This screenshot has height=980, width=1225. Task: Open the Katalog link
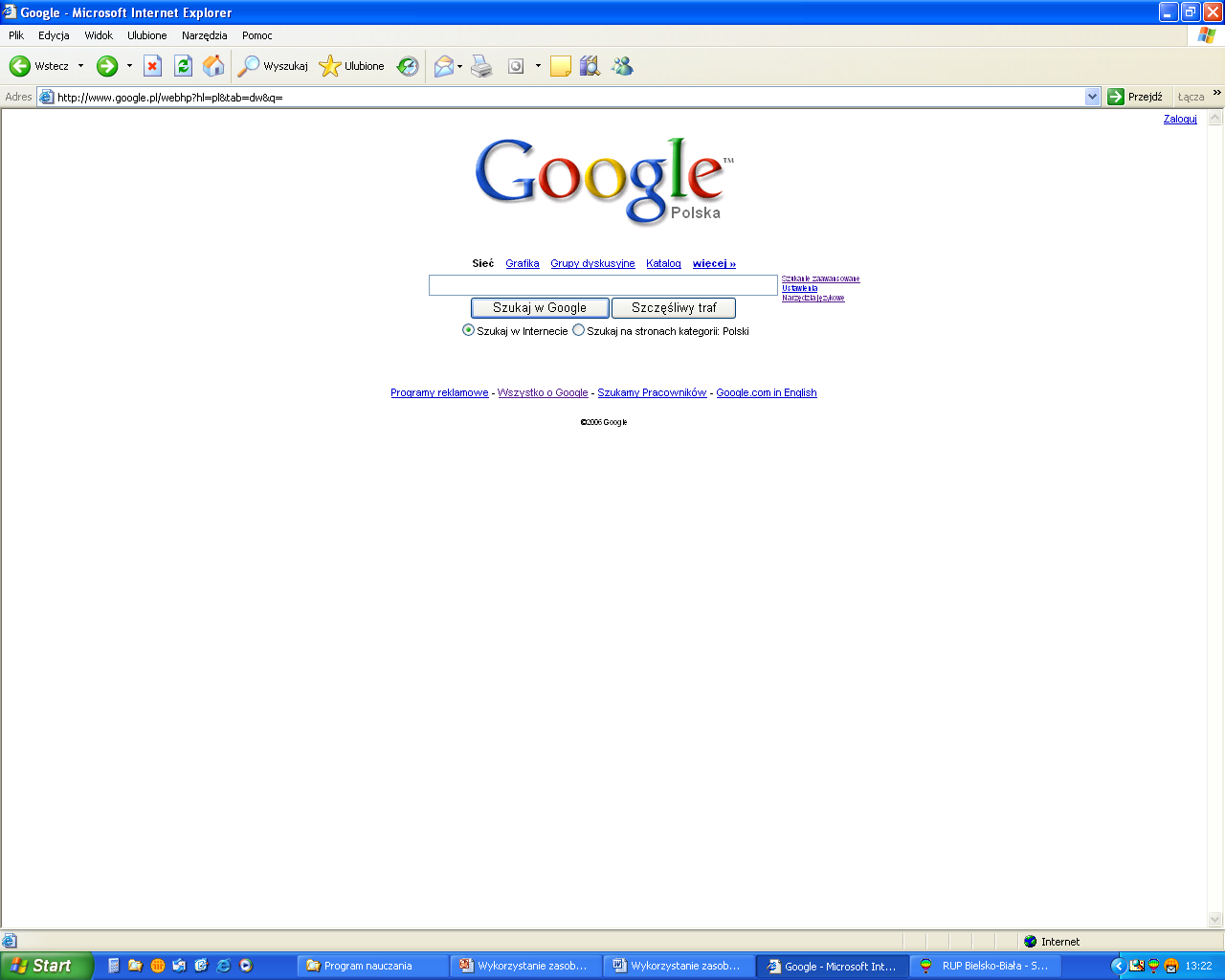click(663, 264)
